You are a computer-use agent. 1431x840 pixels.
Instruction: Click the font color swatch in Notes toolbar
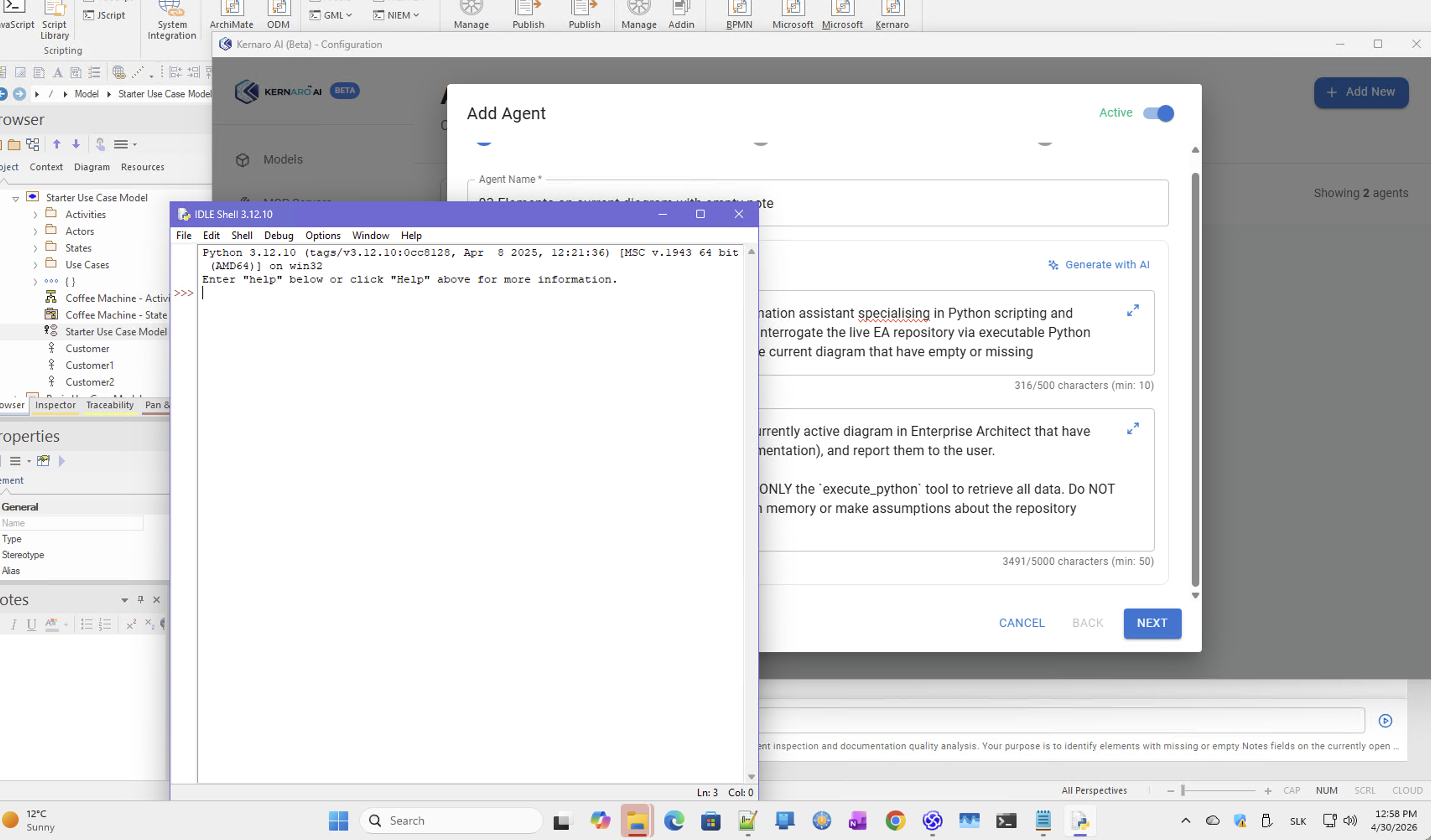point(52,624)
